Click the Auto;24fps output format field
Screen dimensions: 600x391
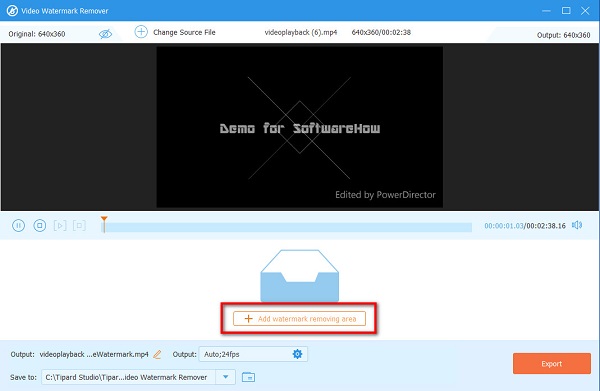tap(253, 354)
